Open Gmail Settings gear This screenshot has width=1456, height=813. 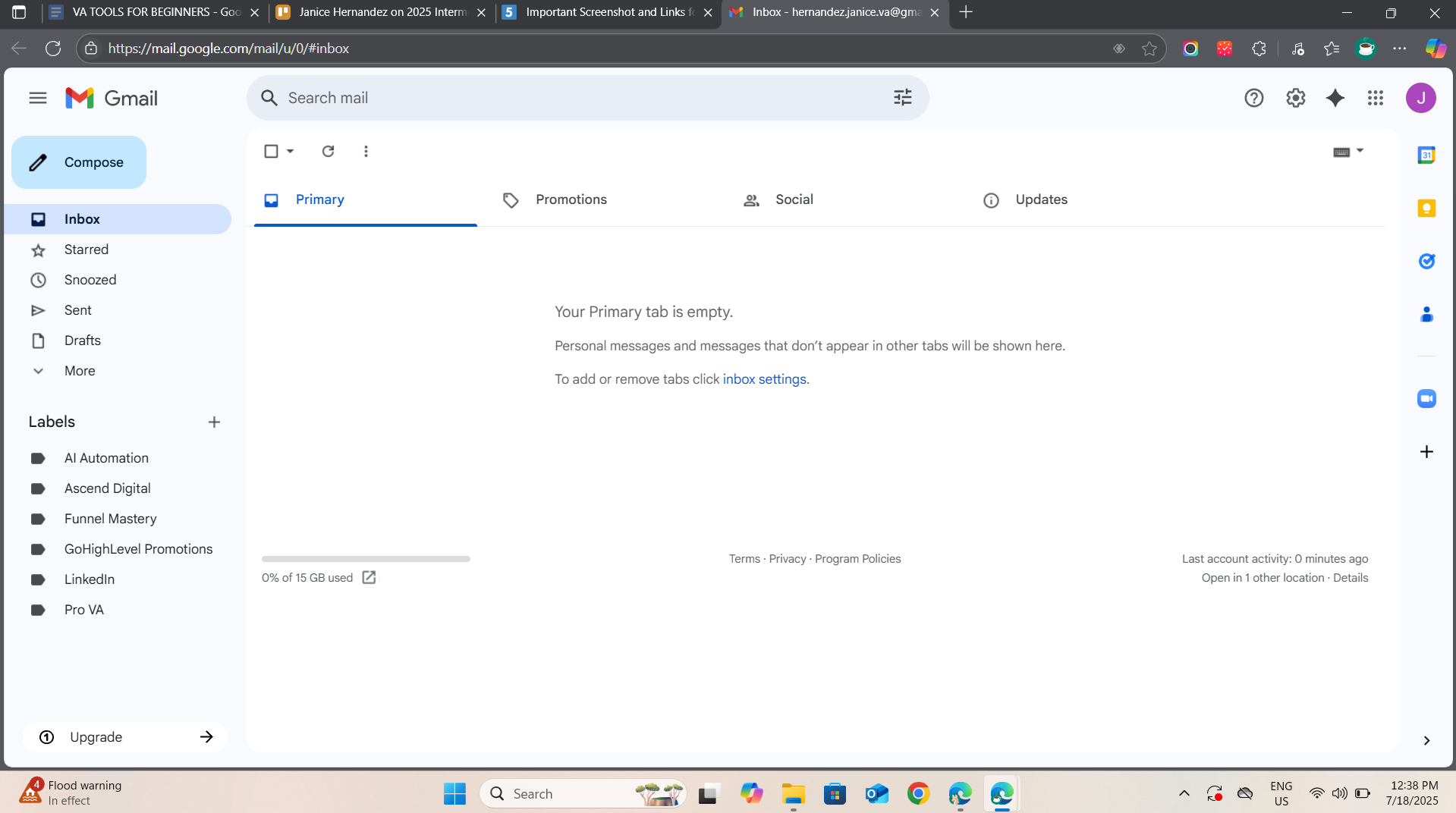[x=1295, y=98]
